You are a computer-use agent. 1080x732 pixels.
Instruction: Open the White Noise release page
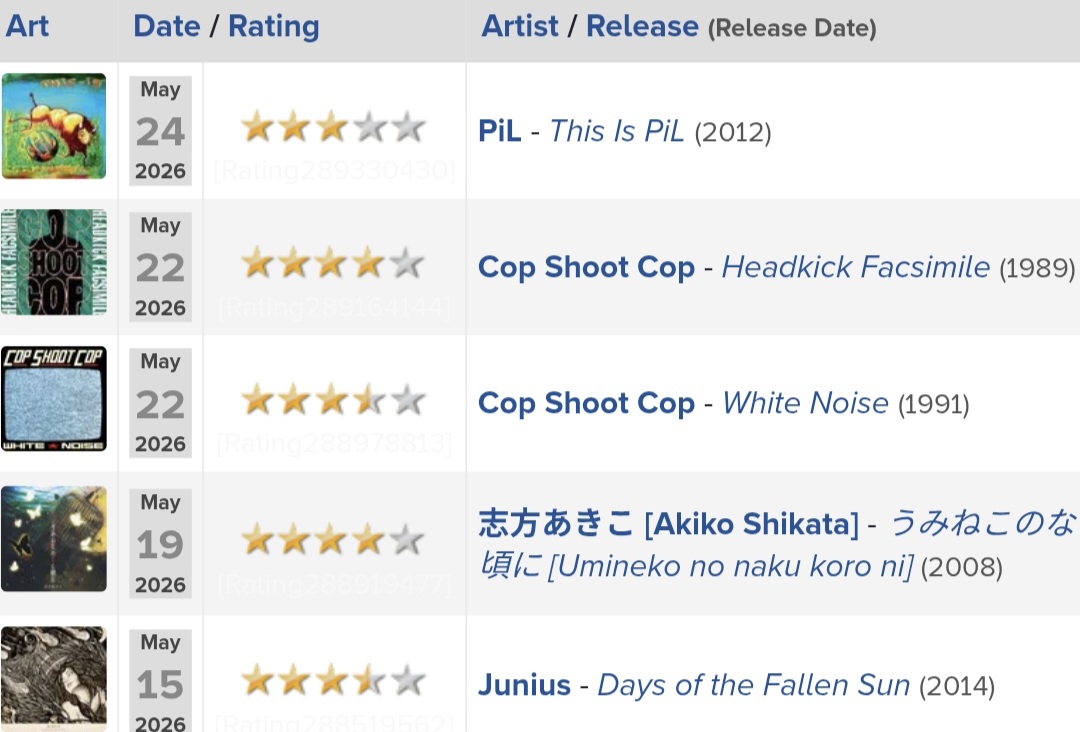click(x=805, y=403)
